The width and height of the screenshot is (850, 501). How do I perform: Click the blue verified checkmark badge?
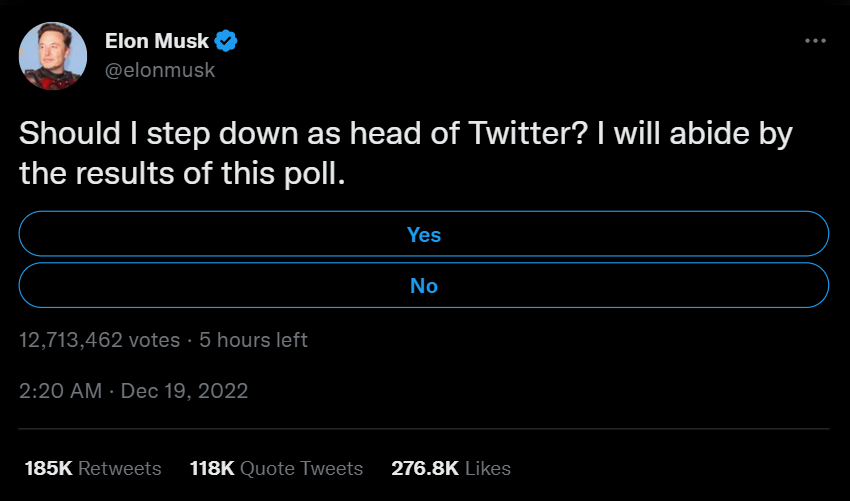tap(227, 41)
